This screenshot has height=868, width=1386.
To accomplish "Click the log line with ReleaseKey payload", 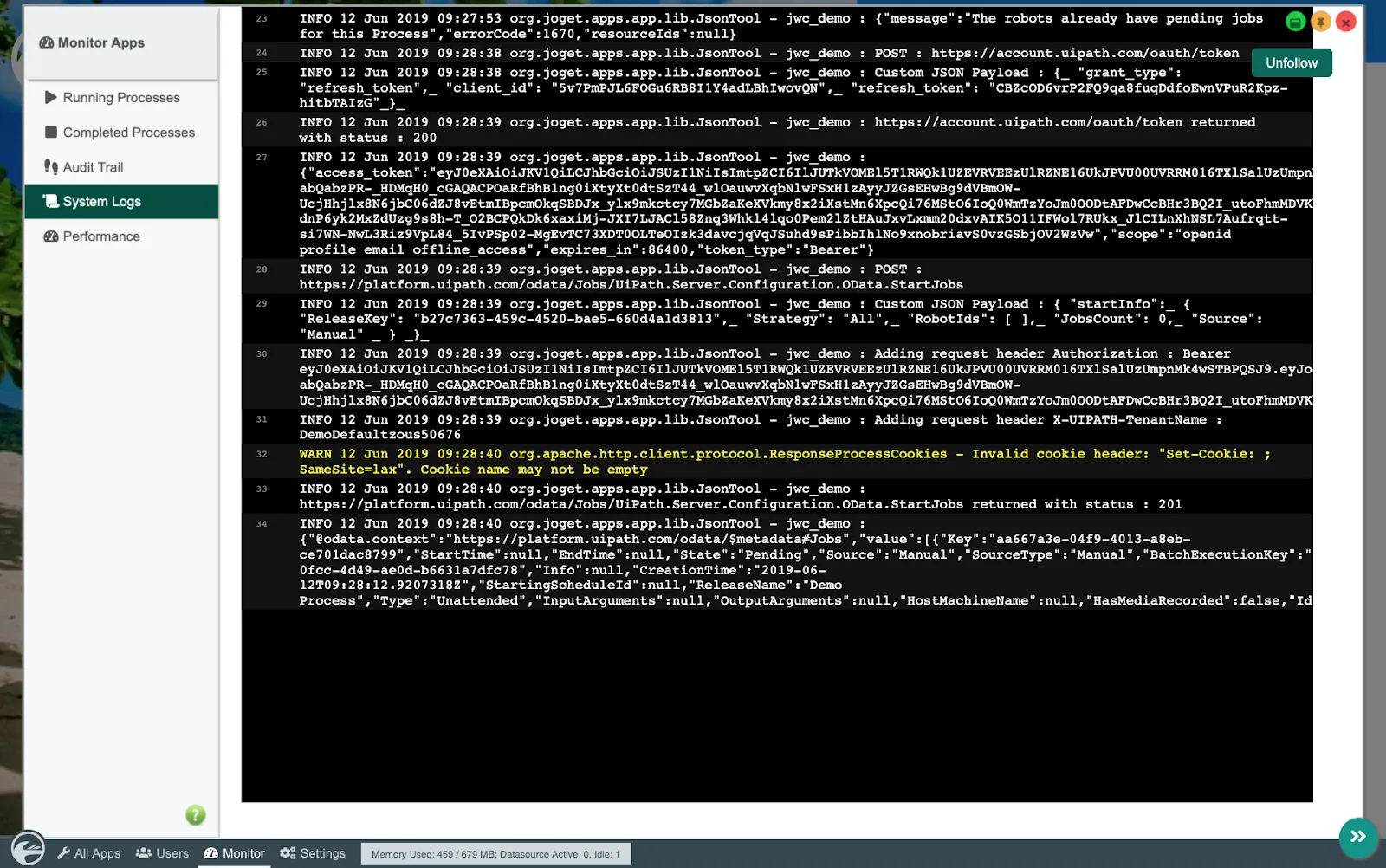I will (x=778, y=319).
